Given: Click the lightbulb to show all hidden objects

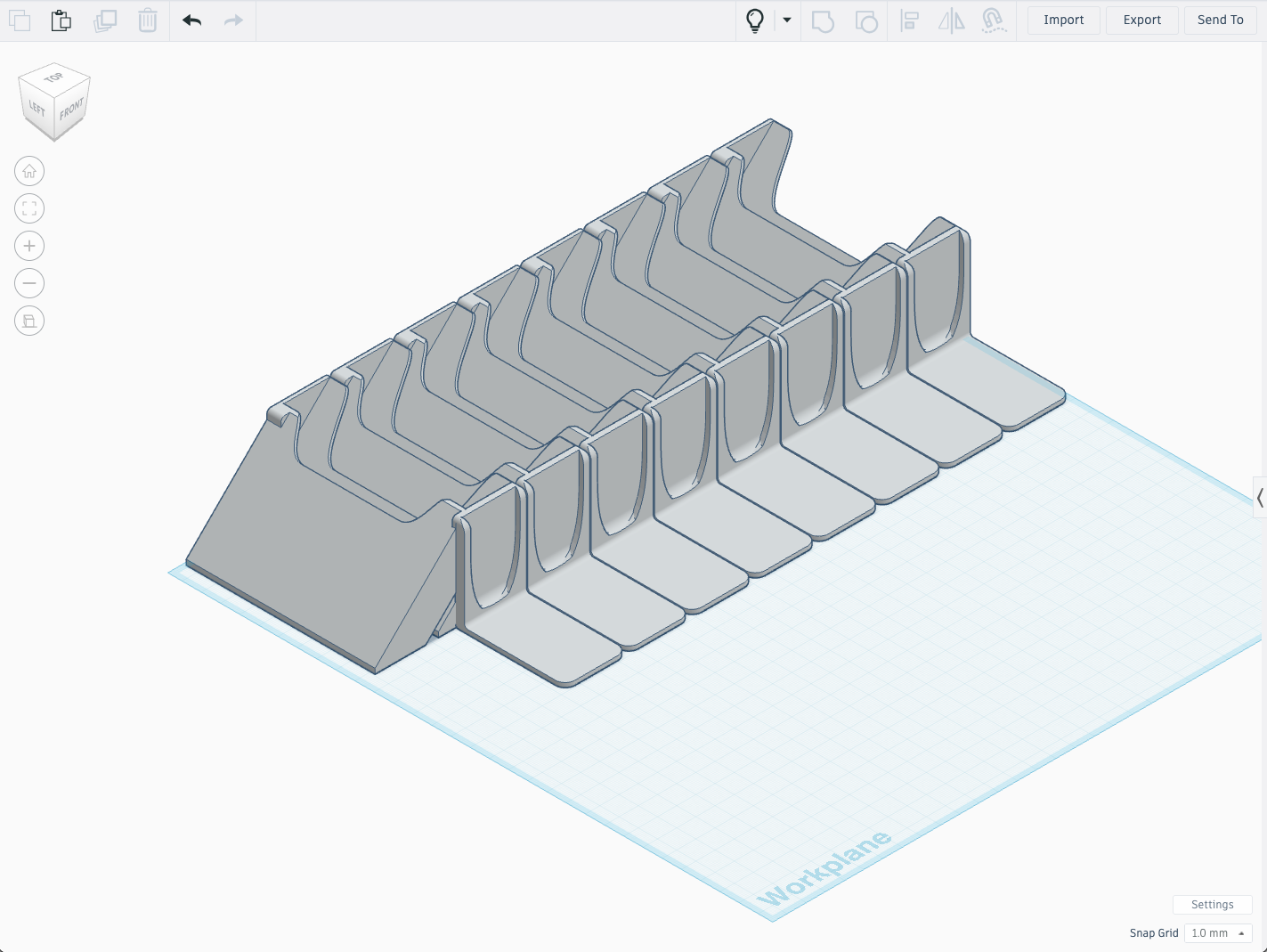Looking at the screenshot, I should 755,20.
